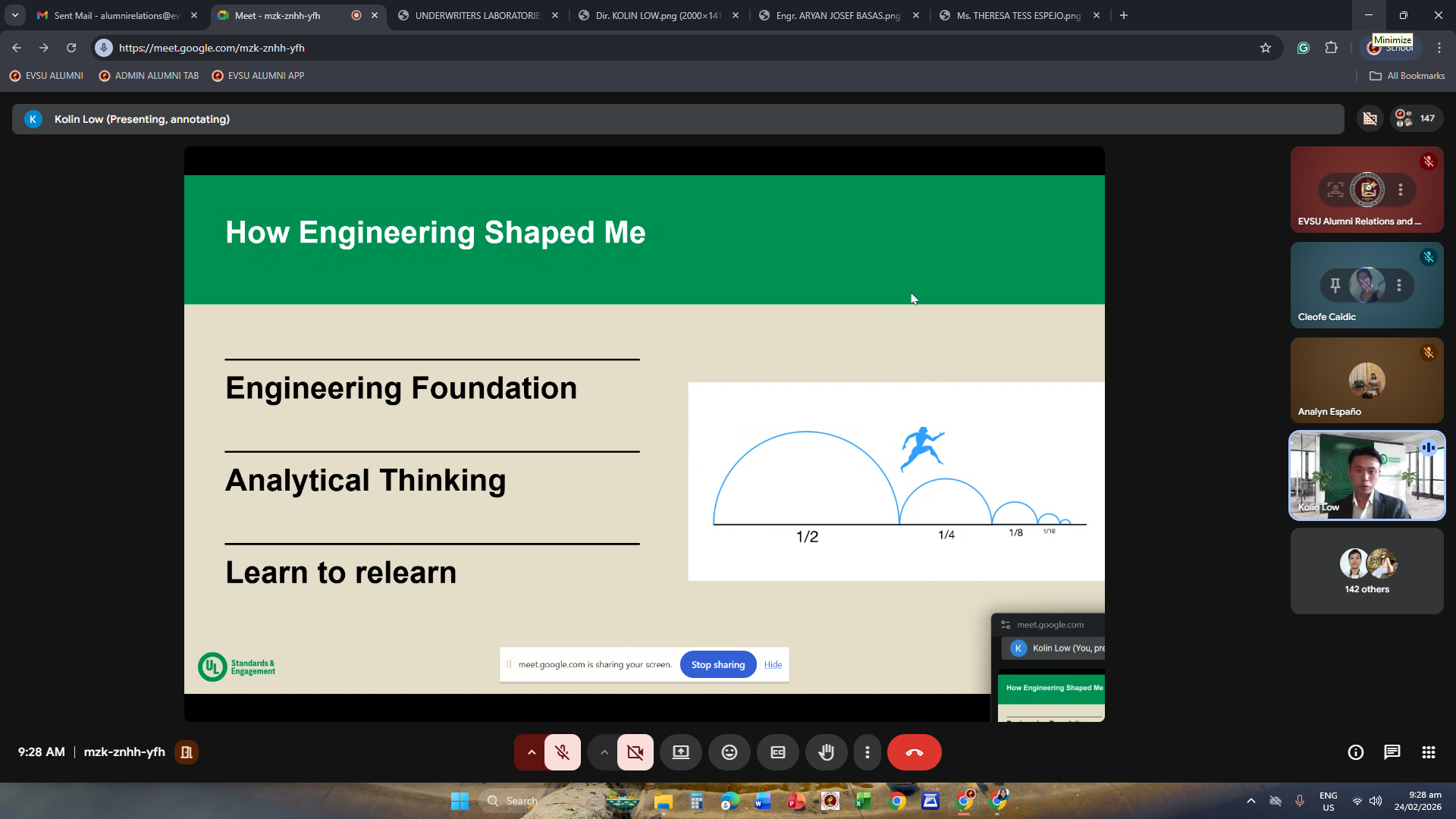This screenshot has width=1456, height=819.
Task: Open the emoji reactions button
Action: point(729,752)
